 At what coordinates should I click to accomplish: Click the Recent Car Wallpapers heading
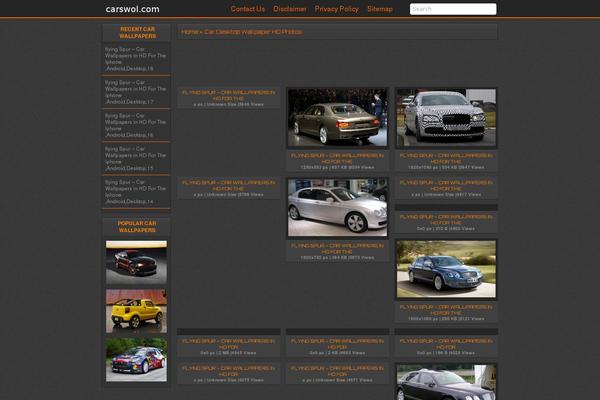point(137,33)
